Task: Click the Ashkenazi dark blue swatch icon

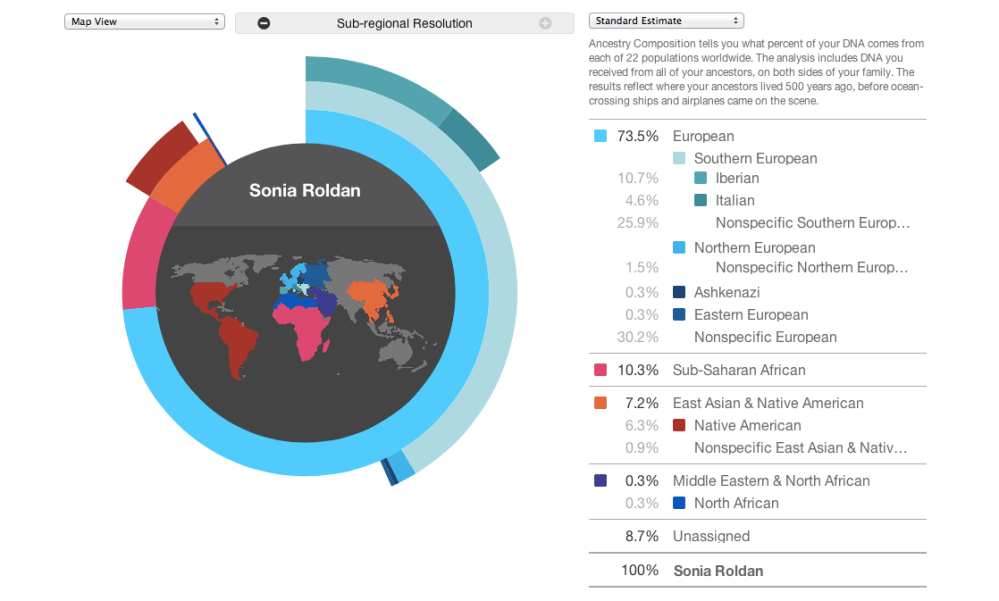Action: click(x=679, y=292)
